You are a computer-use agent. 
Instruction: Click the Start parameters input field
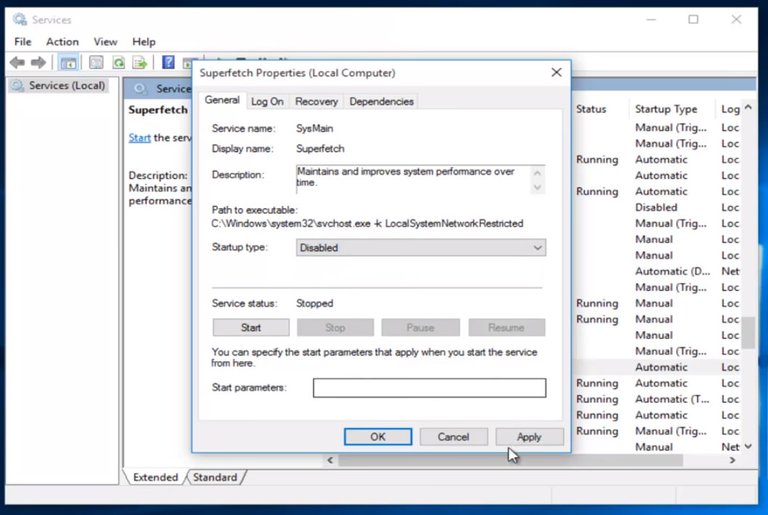[x=429, y=388]
